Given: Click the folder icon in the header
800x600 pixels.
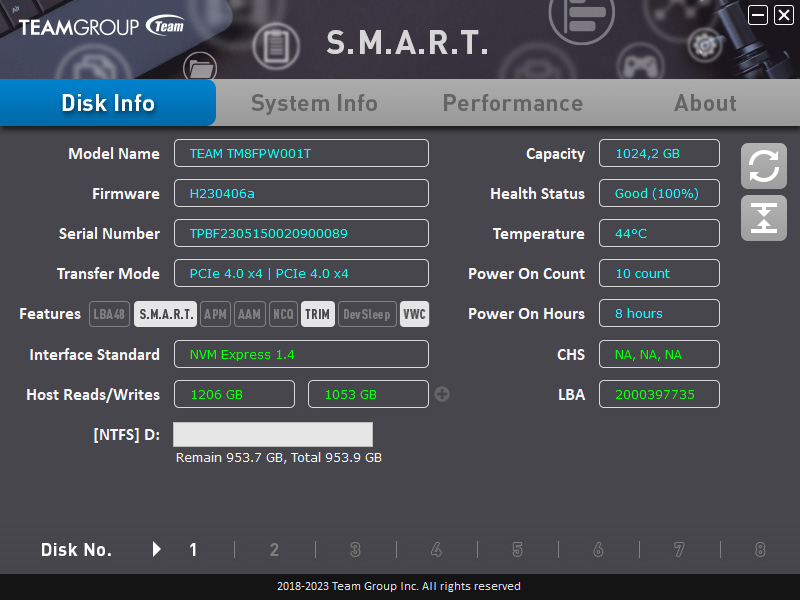Looking at the screenshot, I should 200,66.
